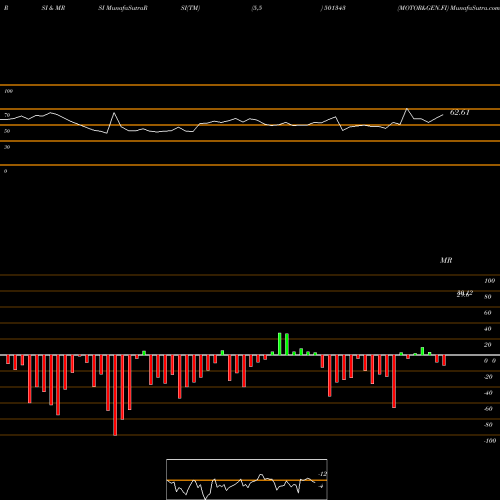Click the 501343 stock code in header
Screen dimensions: 500x500
(335, 8)
